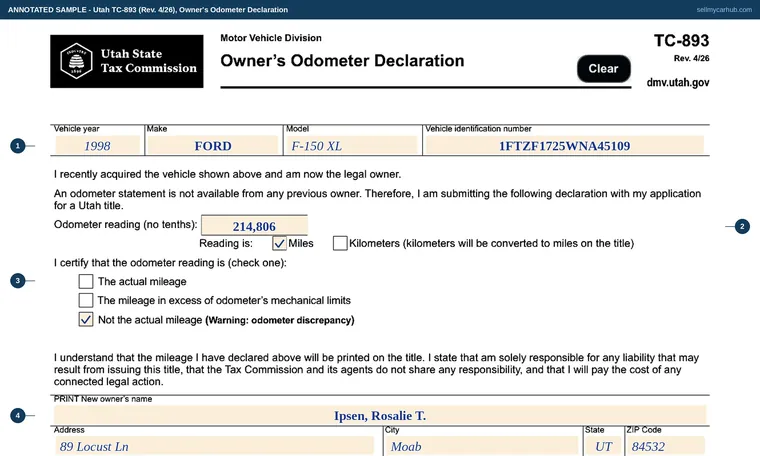Image resolution: width=760 pixels, height=456 pixels.
Task: Uncheck the Not the actual mileage checkbox
Action: coord(86,320)
